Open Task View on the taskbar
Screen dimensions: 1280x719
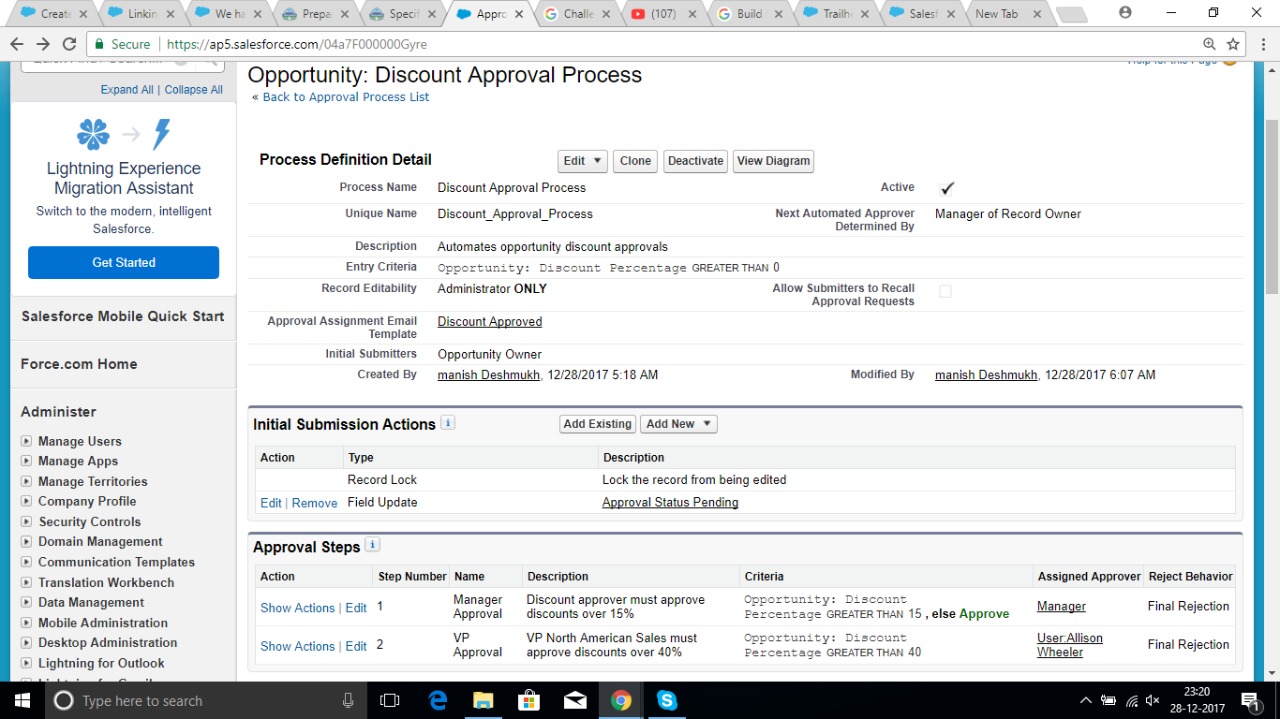(390, 700)
